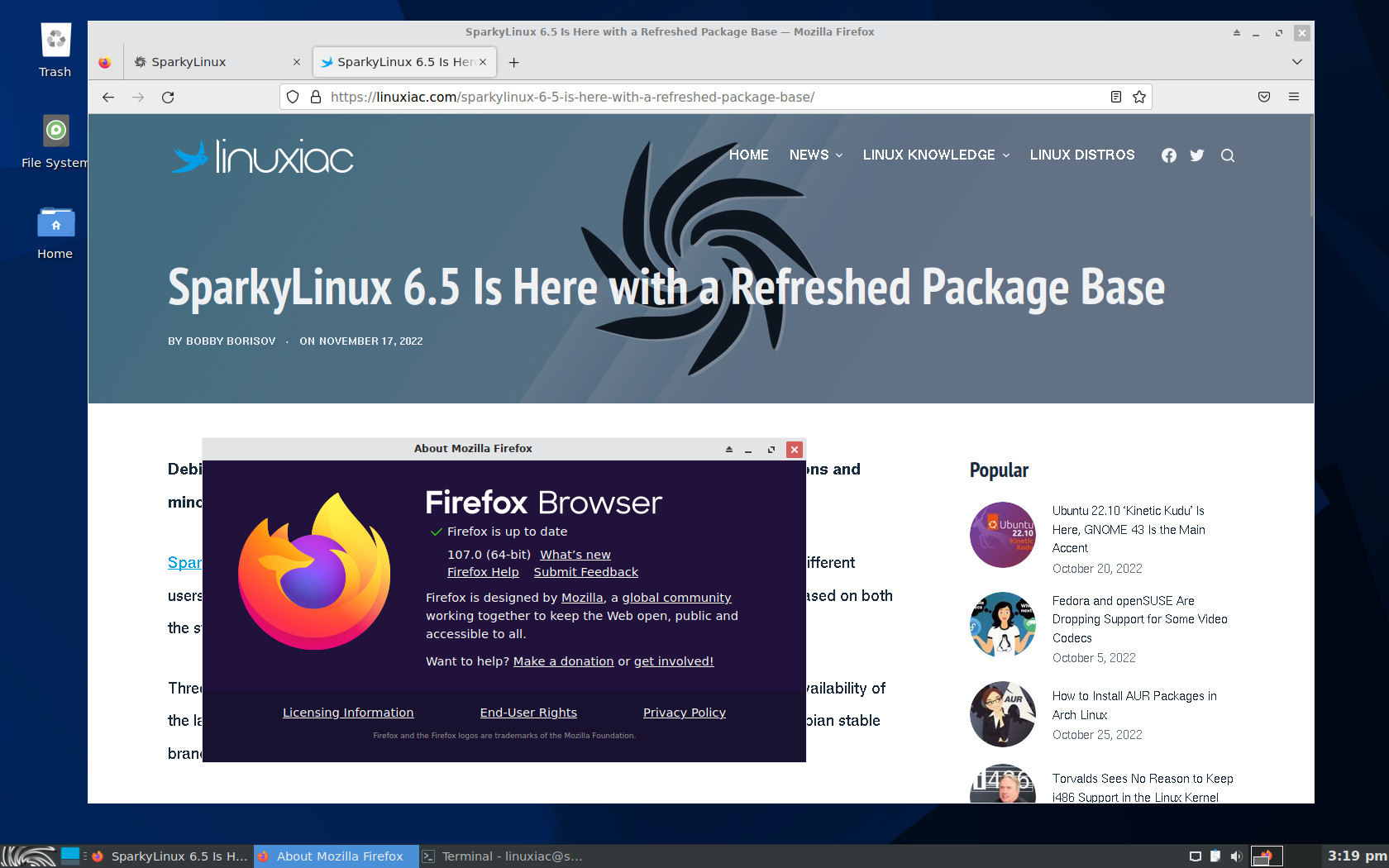
Task: Open Fedora and openSUSE codecs article thumbnail
Action: coord(1003,625)
